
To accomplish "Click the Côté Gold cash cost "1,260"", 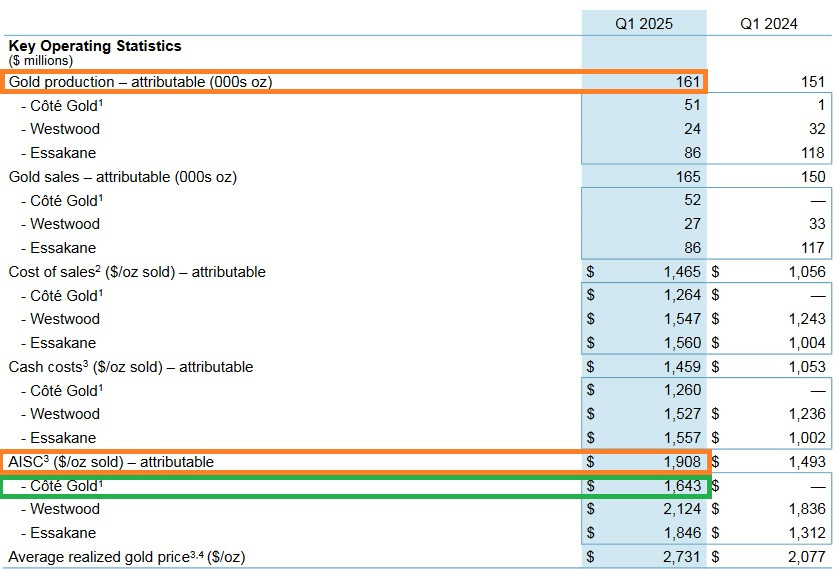I will 682,390.
